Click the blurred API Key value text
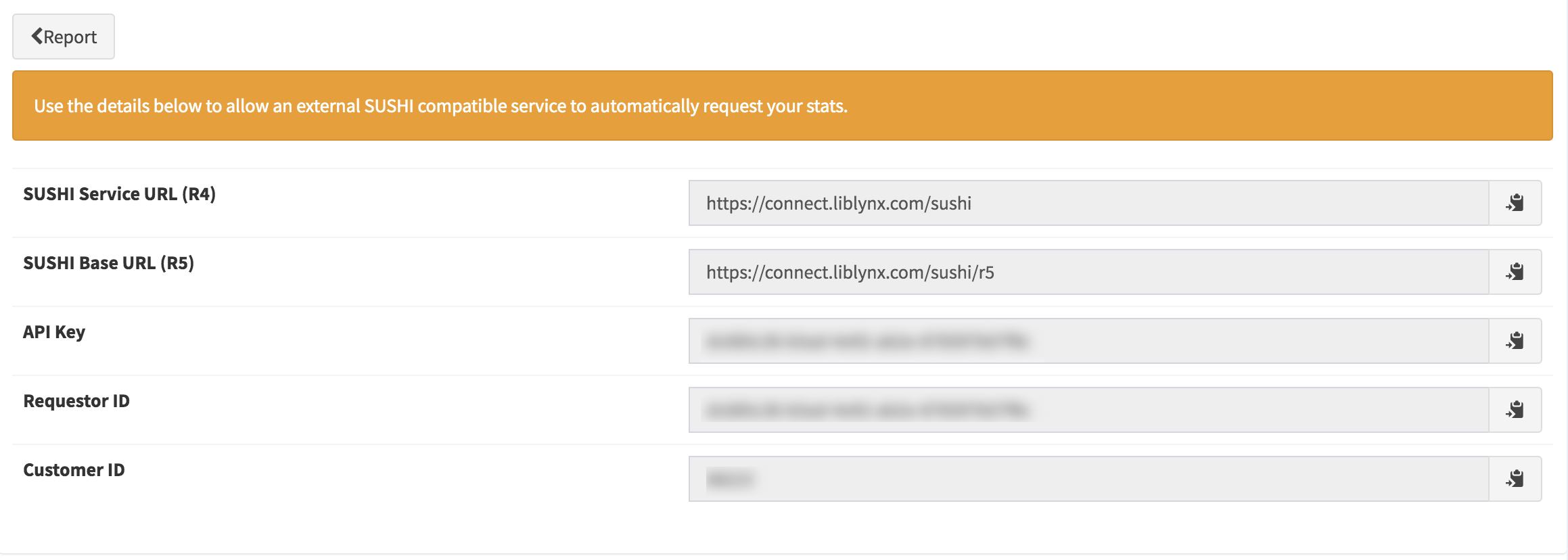The image size is (1568, 560). point(867,341)
